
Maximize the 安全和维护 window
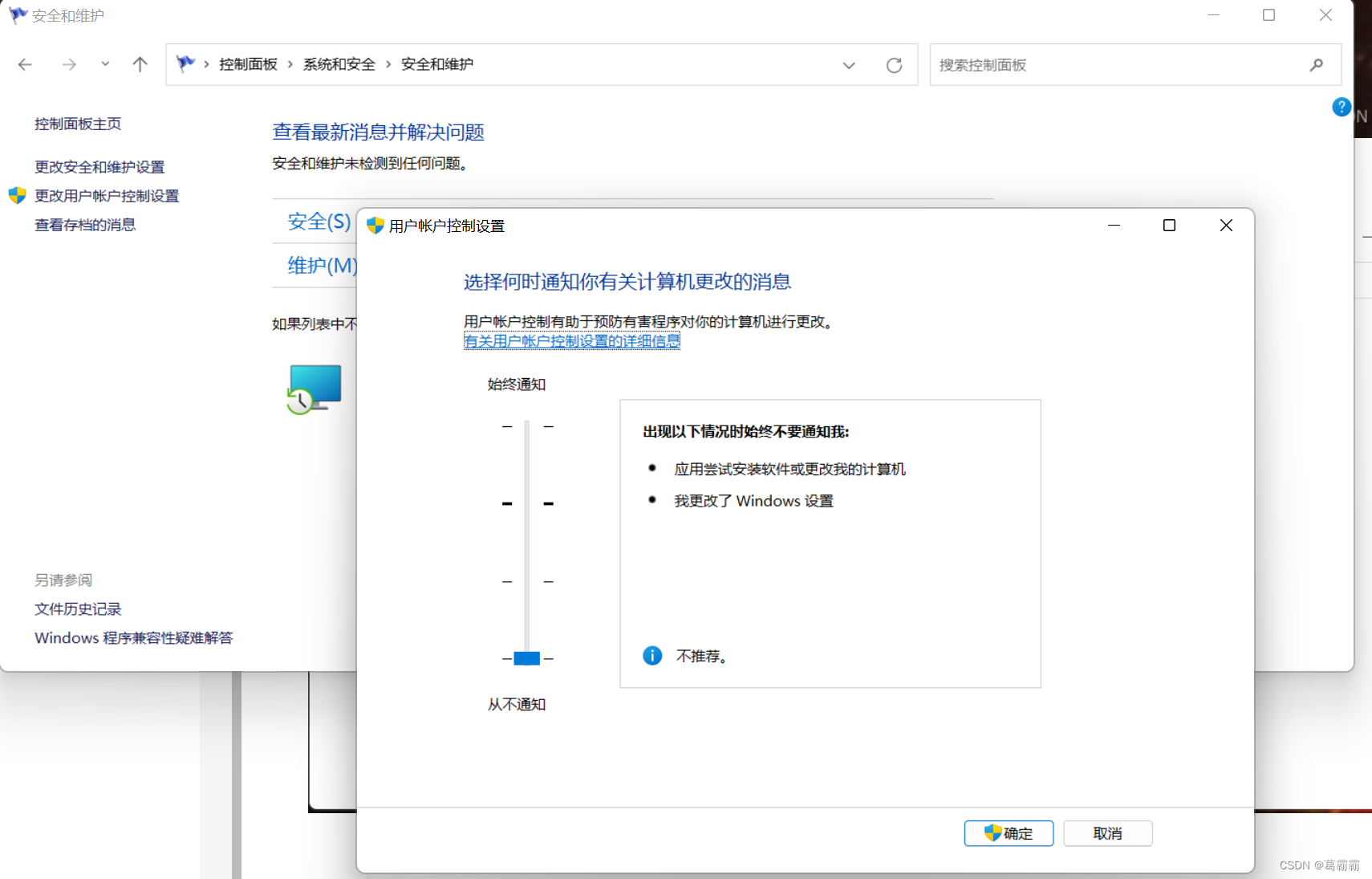coord(1268,15)
